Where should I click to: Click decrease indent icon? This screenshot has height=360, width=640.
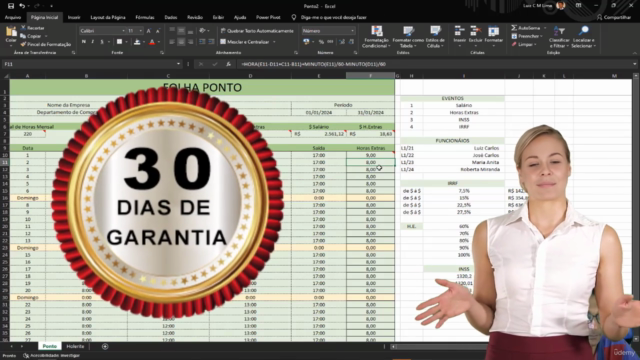[202, 42]
